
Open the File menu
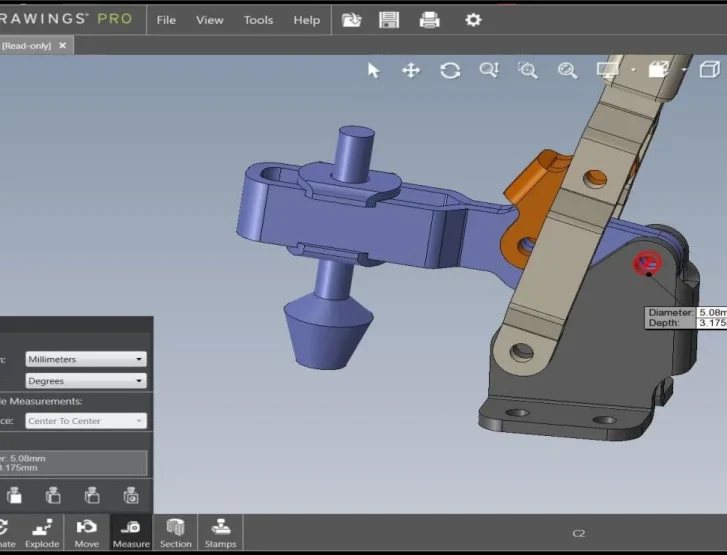pos(166,20)
